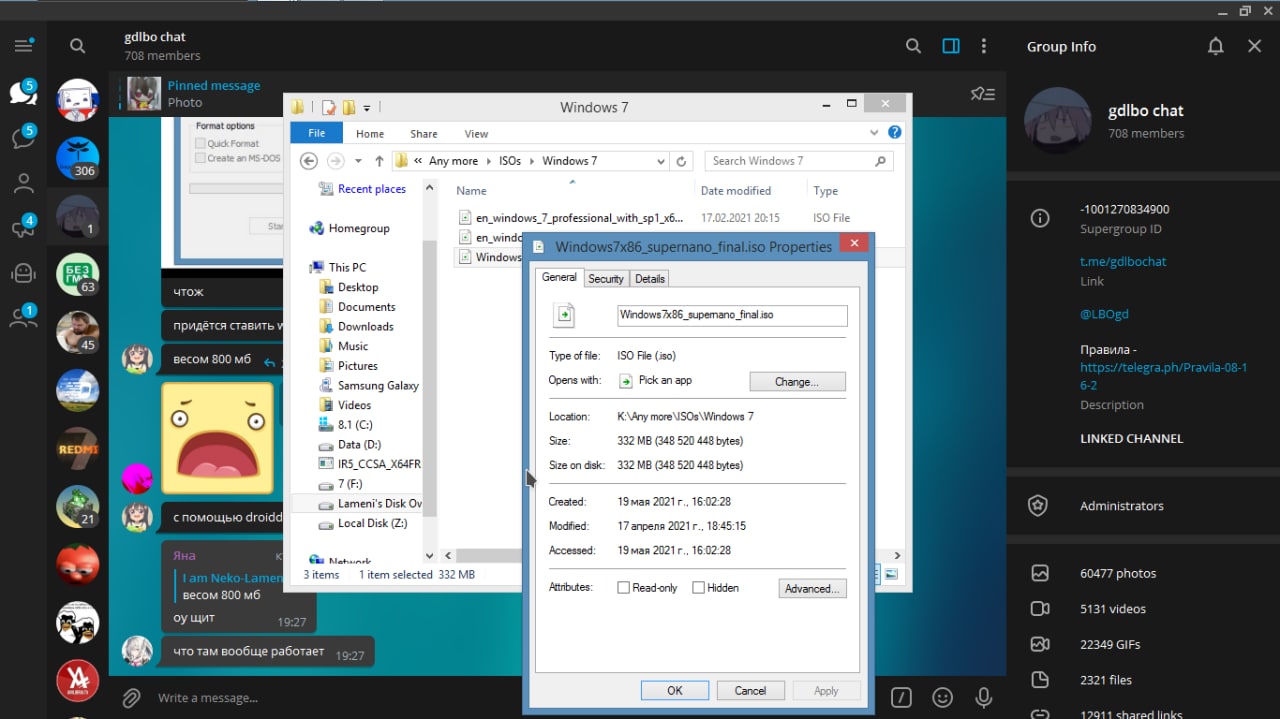Click the blue help icon in Explorer

pos(895,132)
